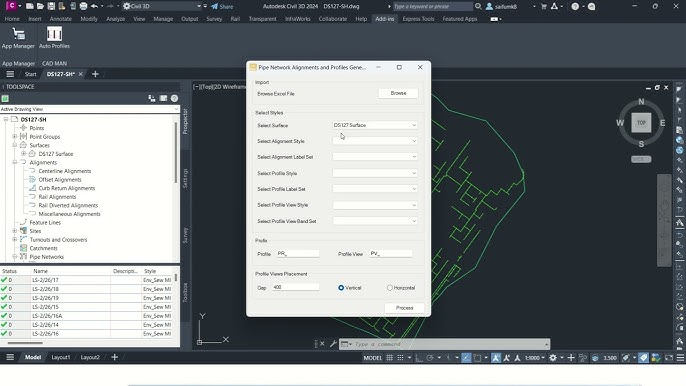Open the Home ribbon tab
Image resolution: width=686 pixels, height=386 pixels.
tap(12, 19)
